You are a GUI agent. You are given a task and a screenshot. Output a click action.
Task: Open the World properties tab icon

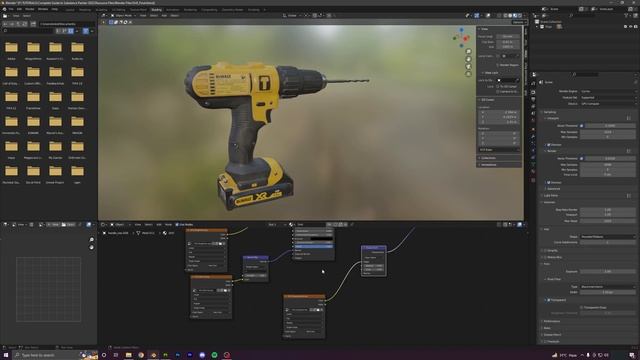(x=533, y=120)
